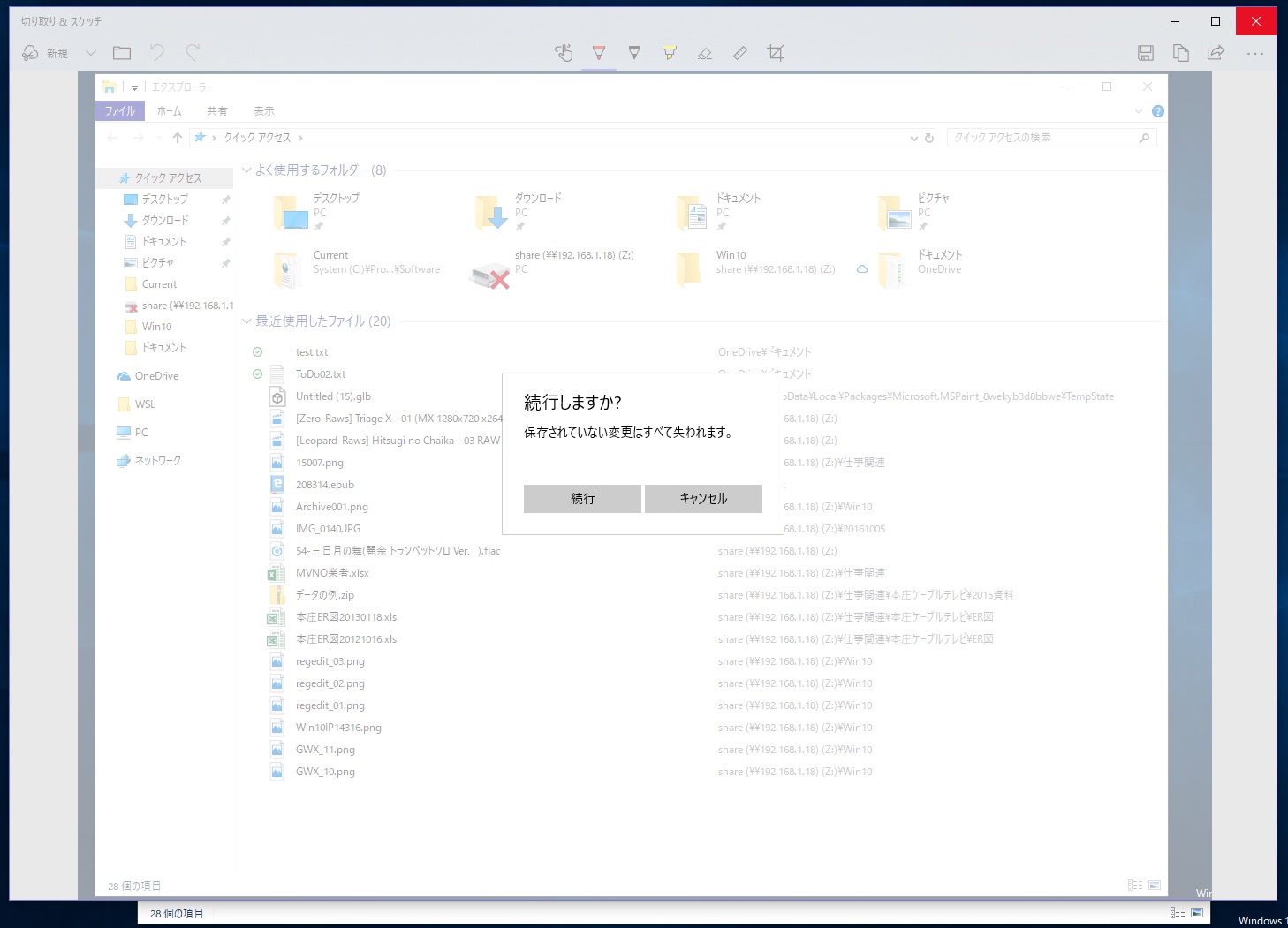Open a file with the folder icon
Image resolution: width=1288 pixels, height=928 pixels.
point(122,53)
